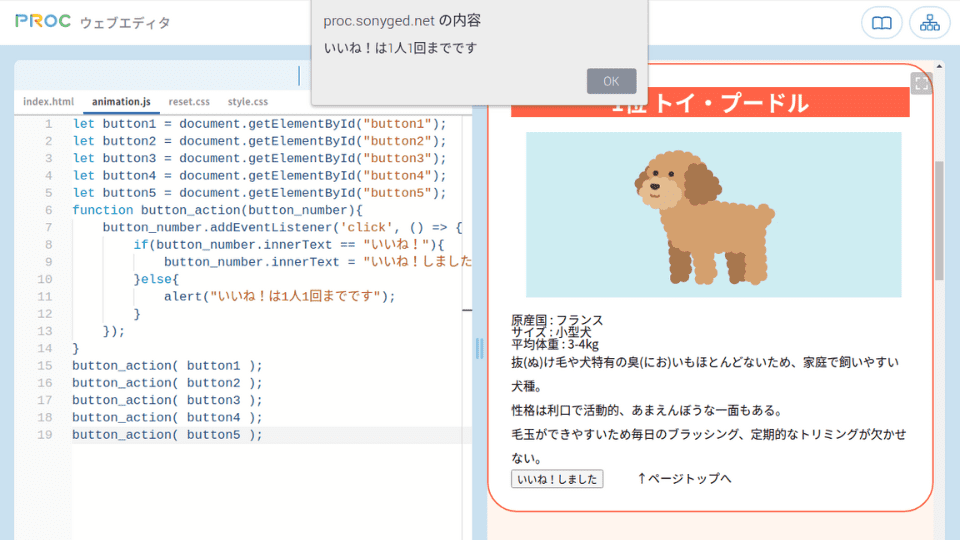960x540 pixels.
Task: Click line 15 button_action( button1 ) call
Action: (167, 366)
